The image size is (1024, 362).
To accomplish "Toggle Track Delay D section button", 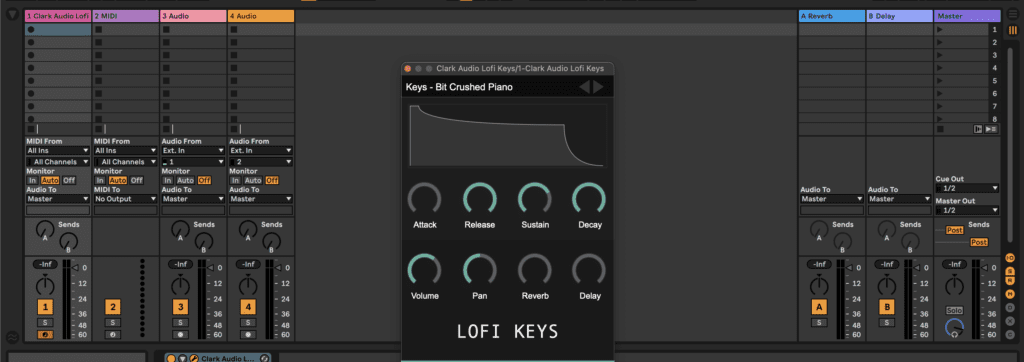I will click(x=1010, y=308).
